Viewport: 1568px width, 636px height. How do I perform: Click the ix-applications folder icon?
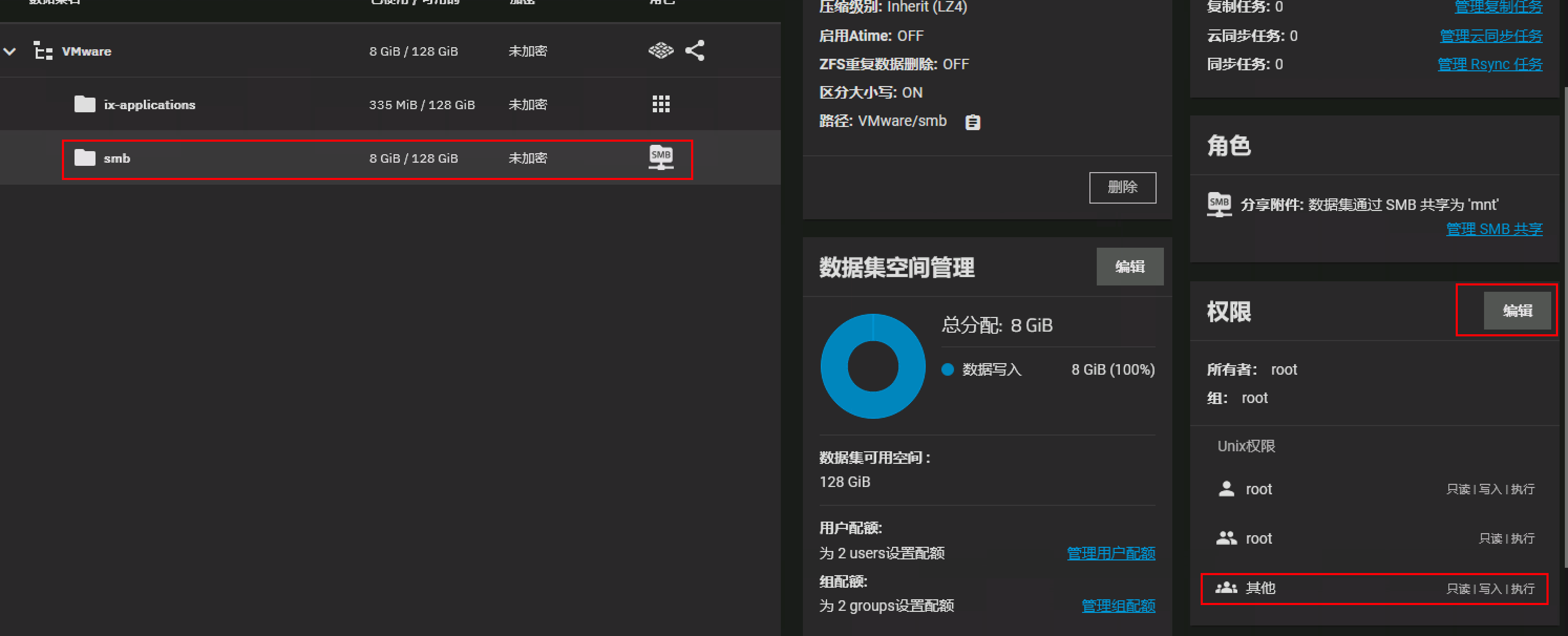pyautogui.click(x=84, y=104)
